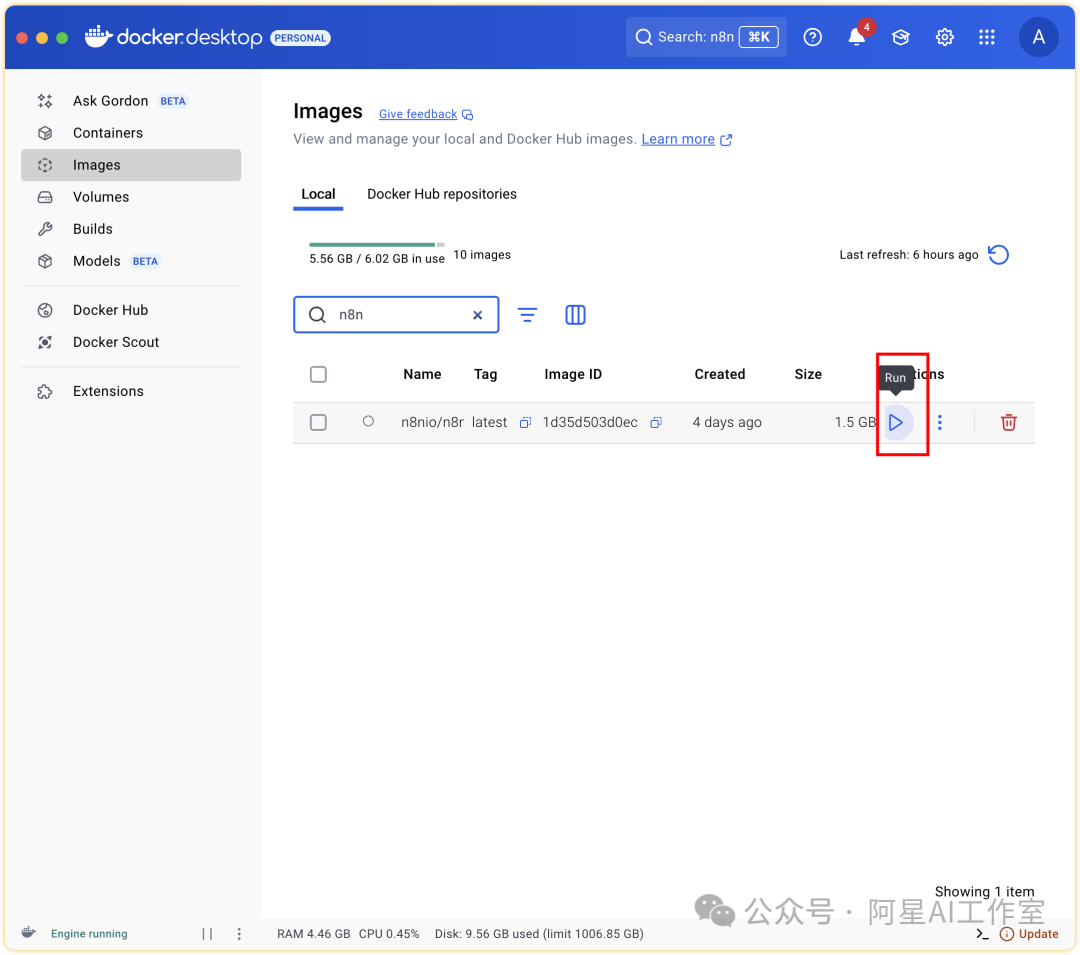Focus the n8n image search field
Viewport: 1080px width, 955px height.
[x=396, y=315]
